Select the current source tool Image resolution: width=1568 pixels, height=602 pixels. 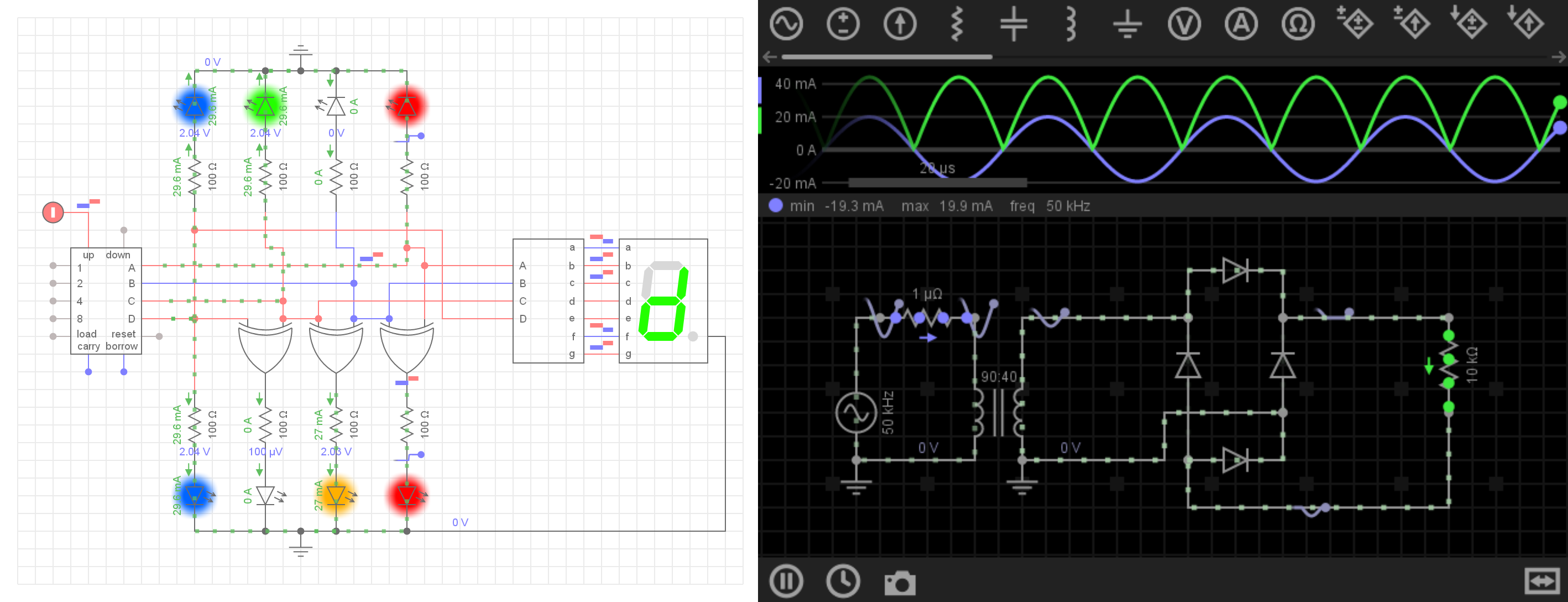pyautogui.click(x=900, y=24)
